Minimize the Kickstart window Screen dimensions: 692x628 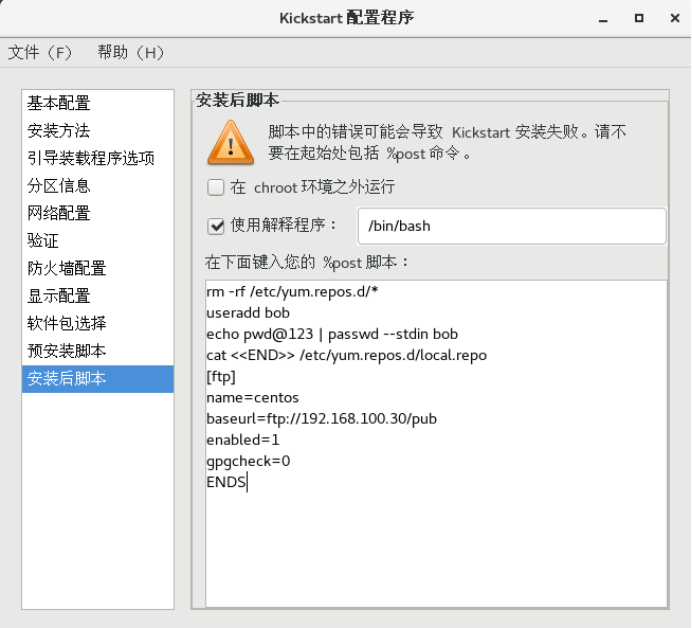(x=603, y=19)
